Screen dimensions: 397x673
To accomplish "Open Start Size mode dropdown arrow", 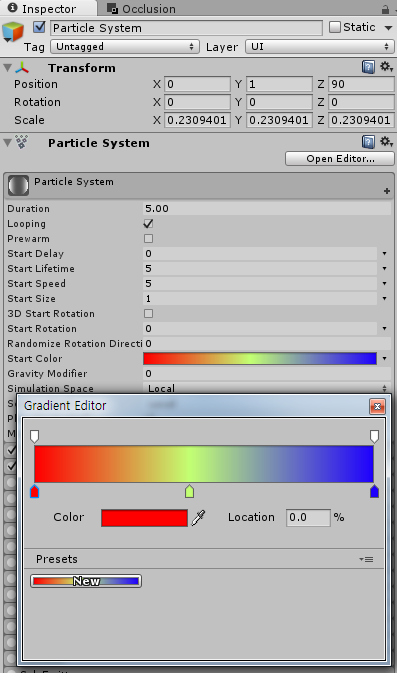I will point(385,299).
